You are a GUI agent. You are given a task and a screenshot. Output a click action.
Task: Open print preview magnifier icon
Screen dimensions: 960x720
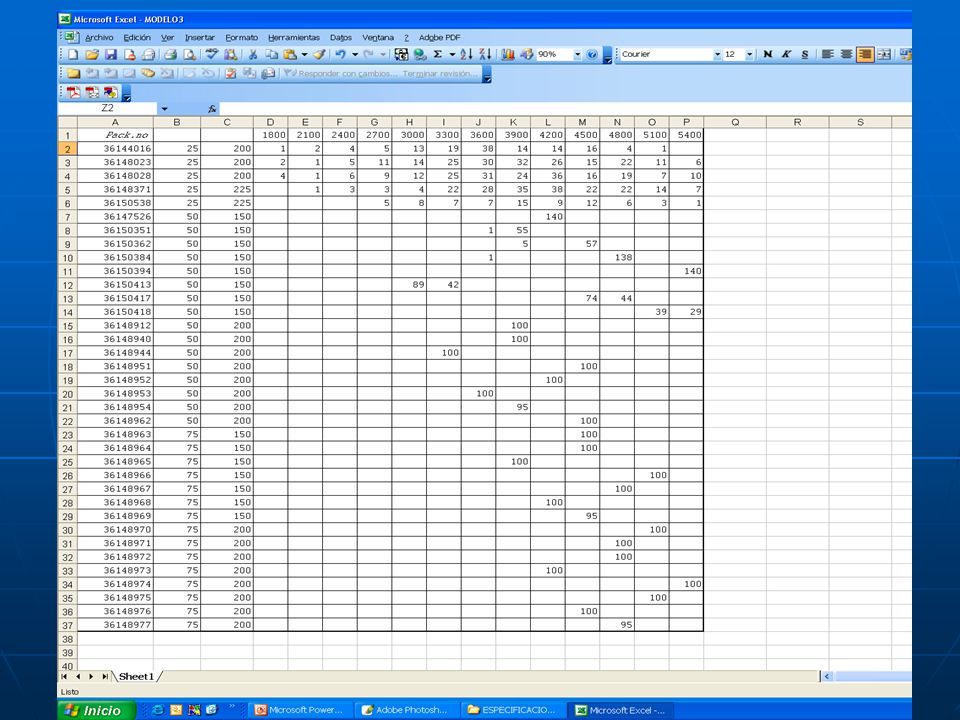190,54
